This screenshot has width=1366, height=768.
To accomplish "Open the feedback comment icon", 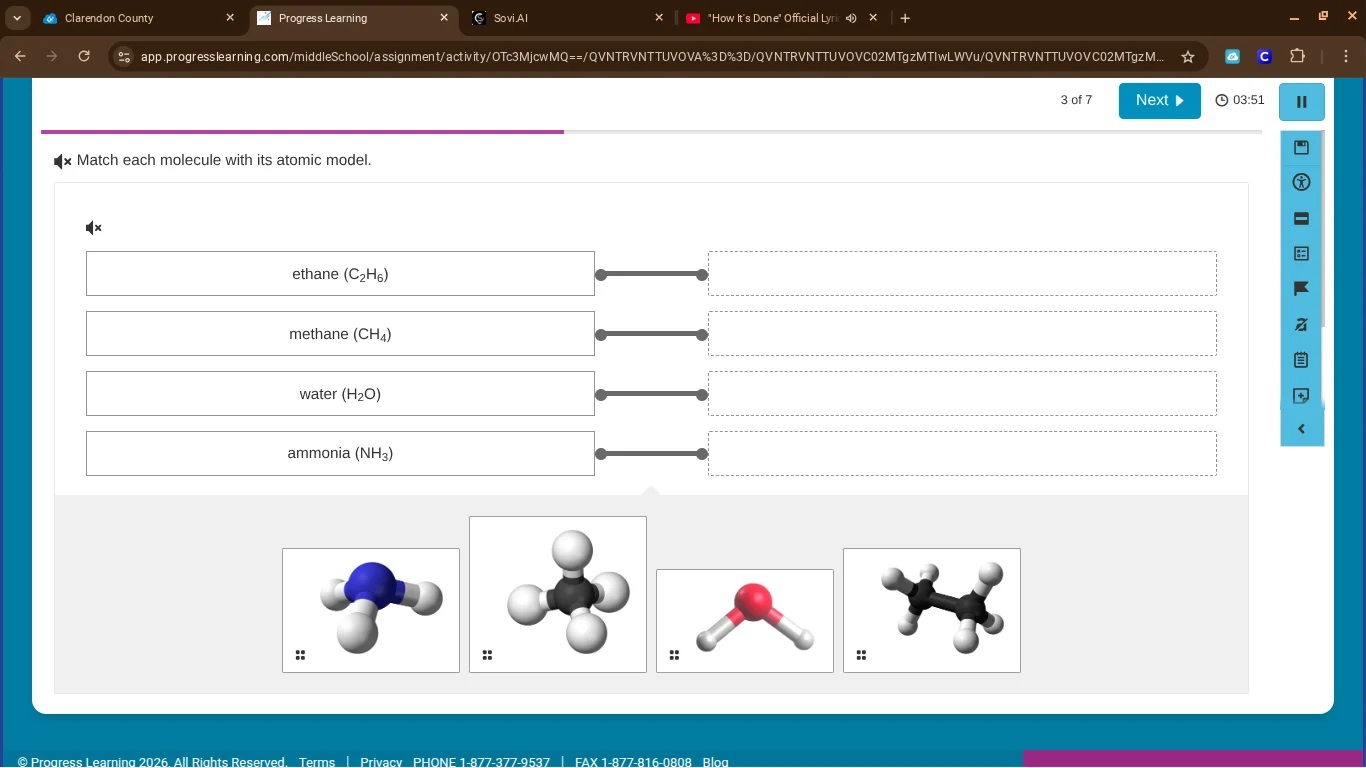I will click(x=1301, y=396).
